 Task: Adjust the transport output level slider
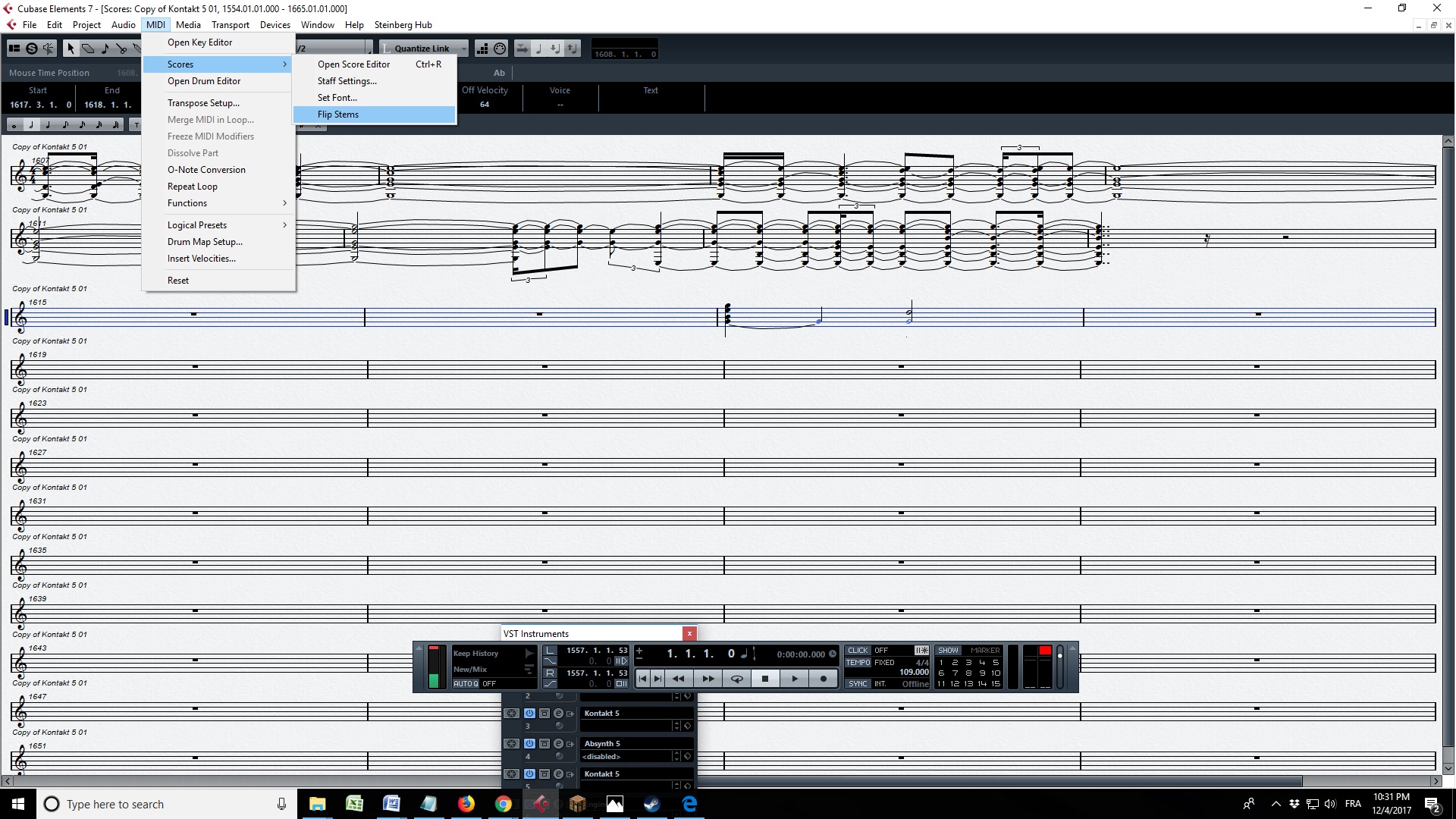pos(1060,657)
